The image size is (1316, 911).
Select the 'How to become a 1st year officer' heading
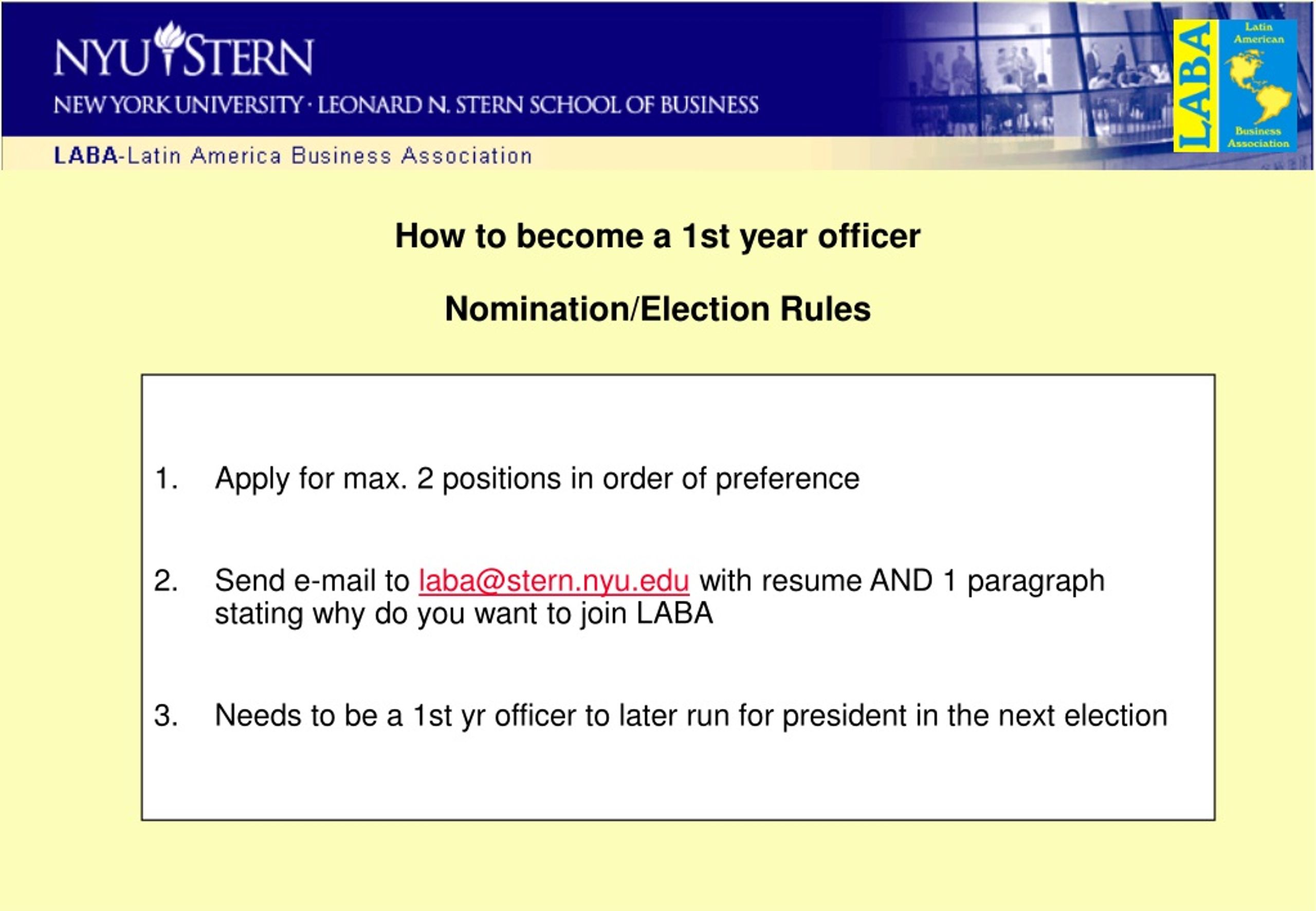(x=657, y=236)
